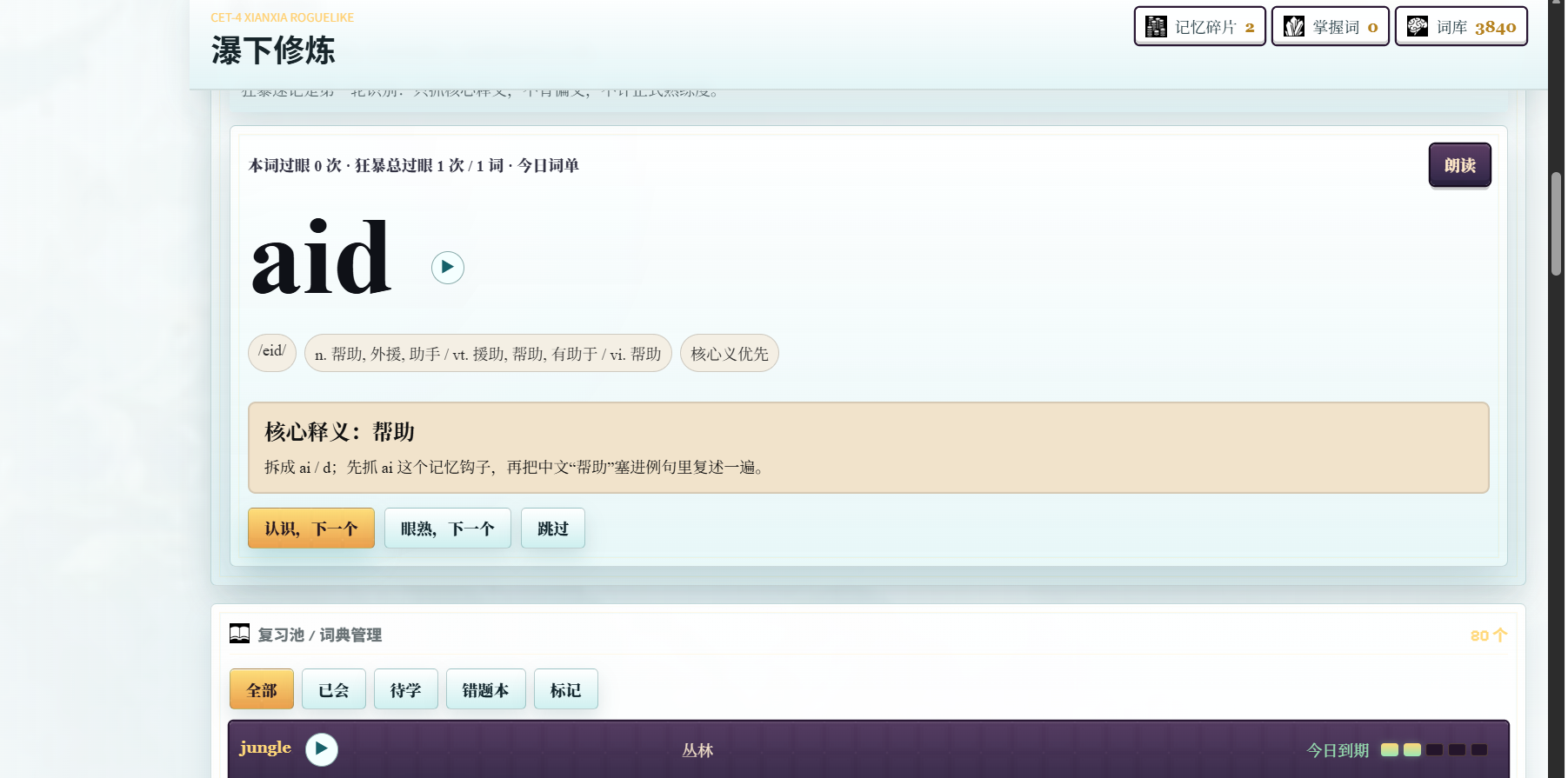Click the 词库 brain icon
The width and height of the screenshot is (1568, 778).
coord(1418,27)
